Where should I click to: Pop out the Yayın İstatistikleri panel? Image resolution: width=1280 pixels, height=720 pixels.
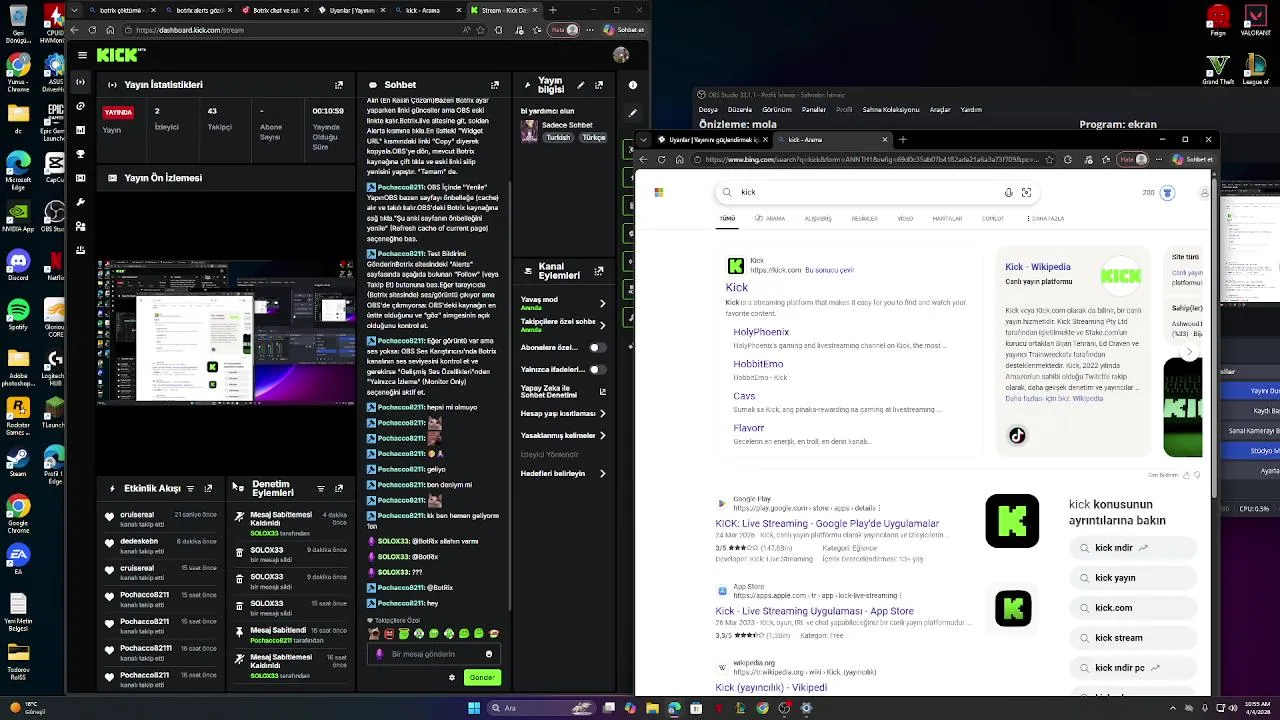coord(339,85)
